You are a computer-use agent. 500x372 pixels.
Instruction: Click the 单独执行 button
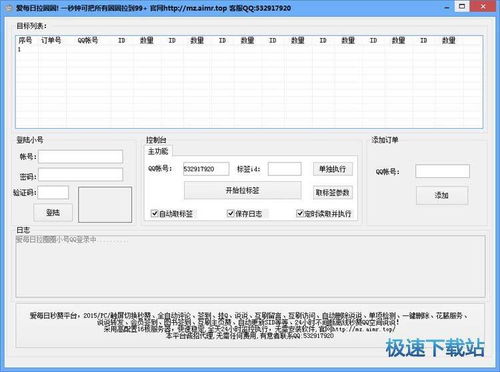[332, 169]
